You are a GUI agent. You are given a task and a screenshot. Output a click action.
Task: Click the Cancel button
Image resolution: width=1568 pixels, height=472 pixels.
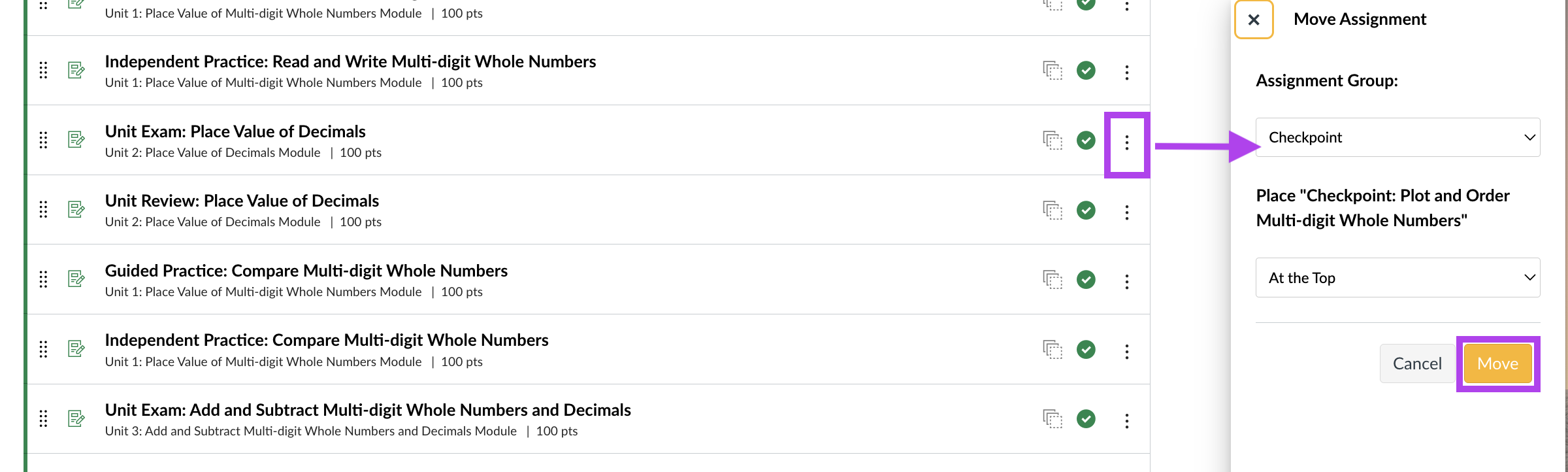(x=1417, y=363)
